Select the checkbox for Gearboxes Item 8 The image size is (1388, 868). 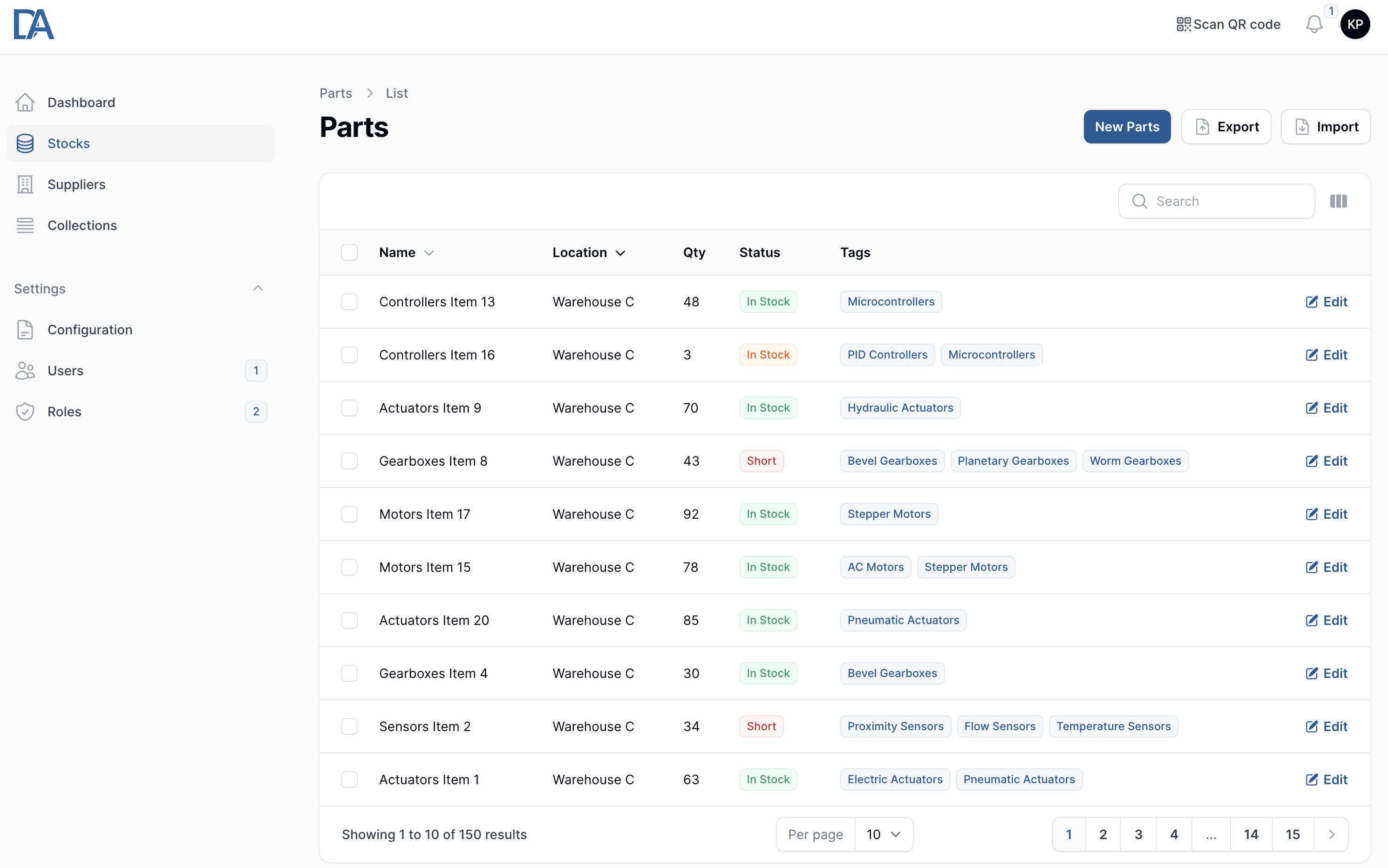click(350, 461)
